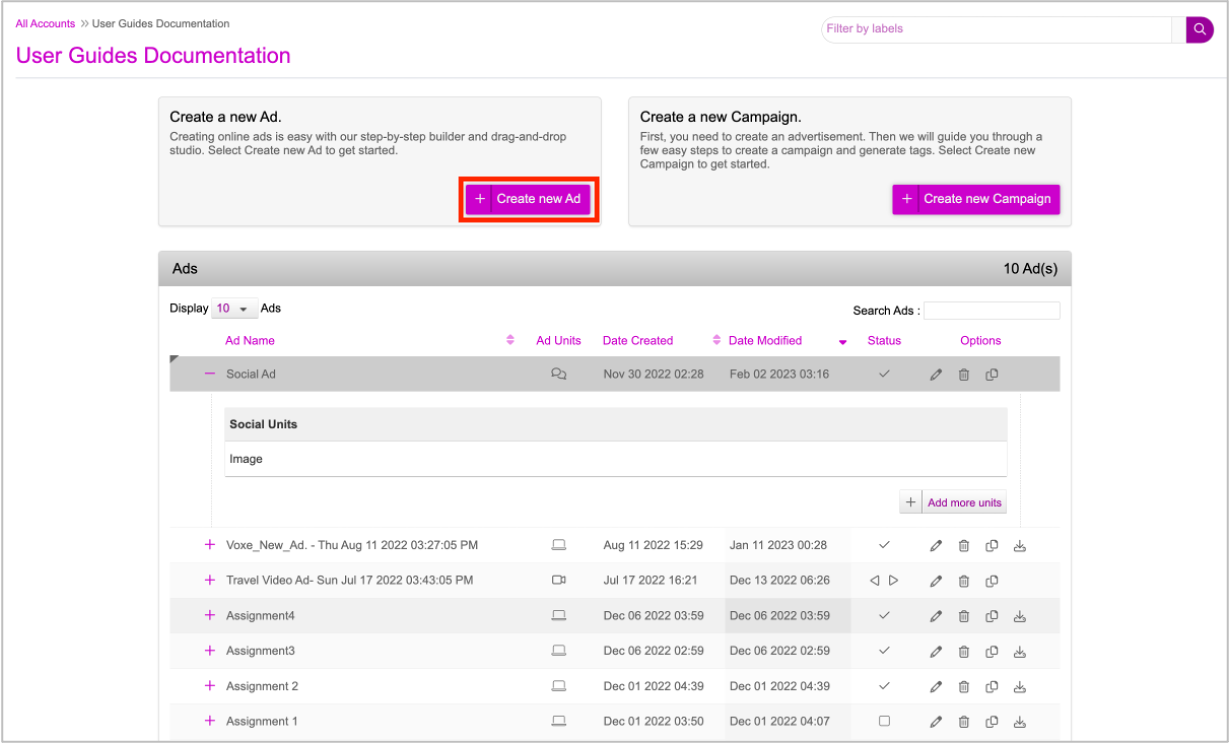Click the status checkmark of Voxe_New_Ad

pyautogui.click(x=884, y=545)
